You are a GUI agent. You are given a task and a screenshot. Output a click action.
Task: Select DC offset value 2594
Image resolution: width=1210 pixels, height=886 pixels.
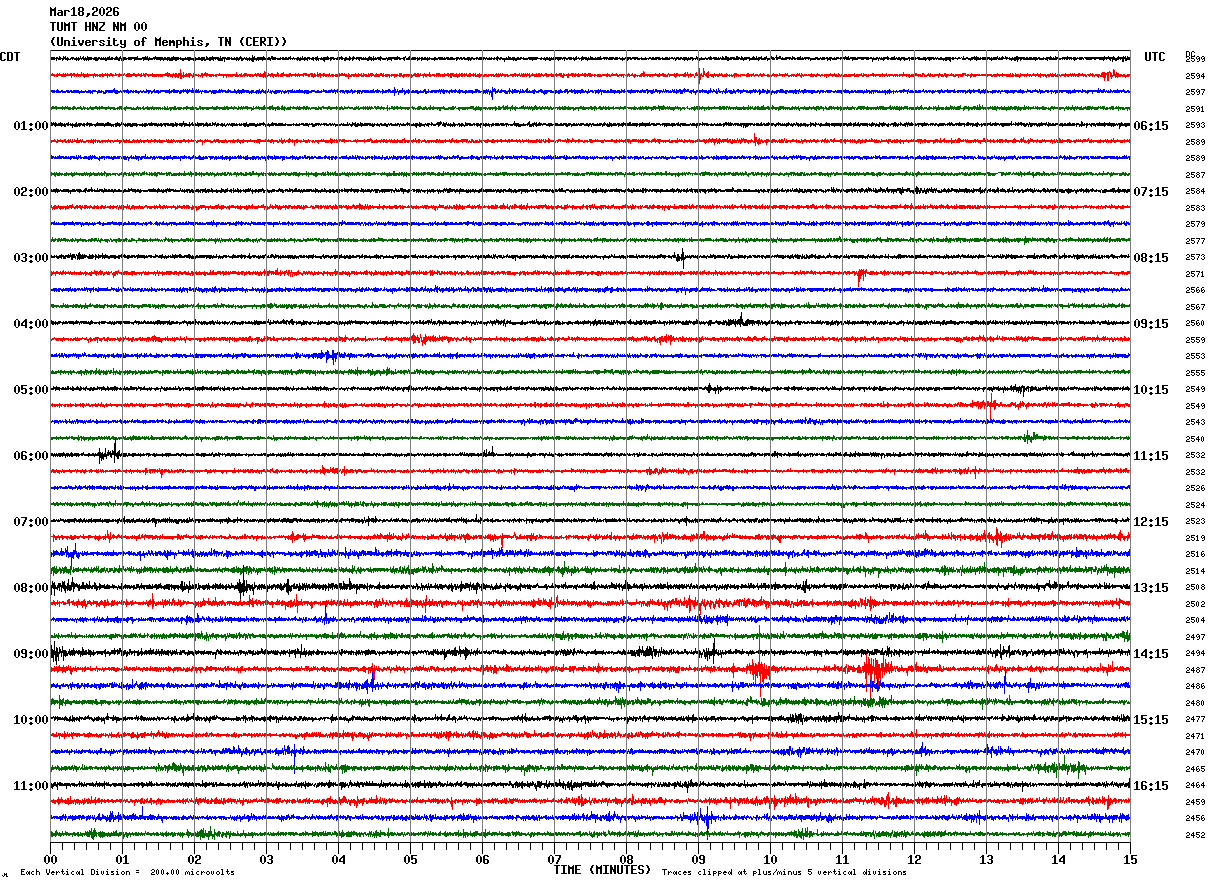point(1195,76)
